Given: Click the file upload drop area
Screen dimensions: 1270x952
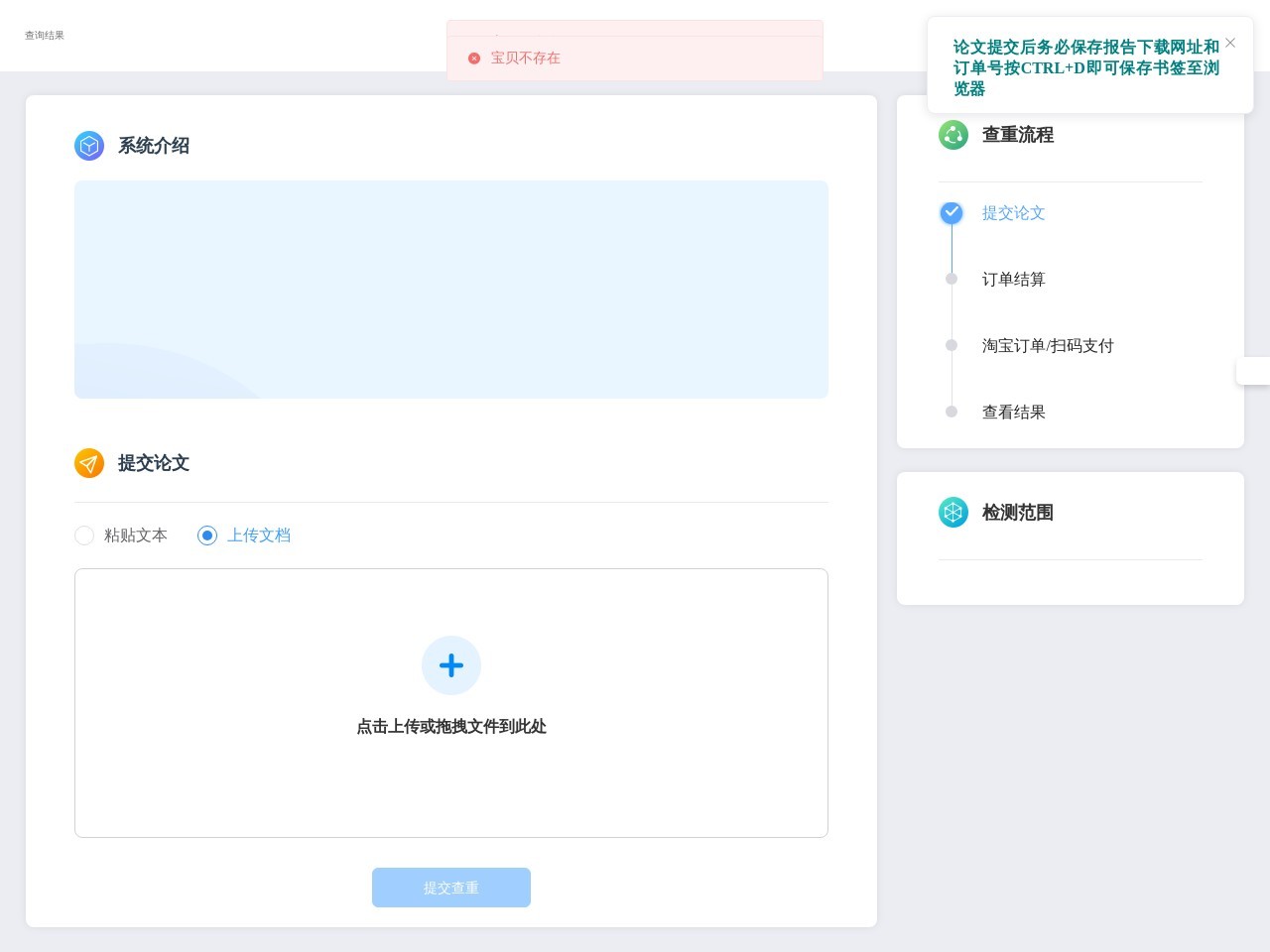Looking at the screenshot, I should coord(451,703).
